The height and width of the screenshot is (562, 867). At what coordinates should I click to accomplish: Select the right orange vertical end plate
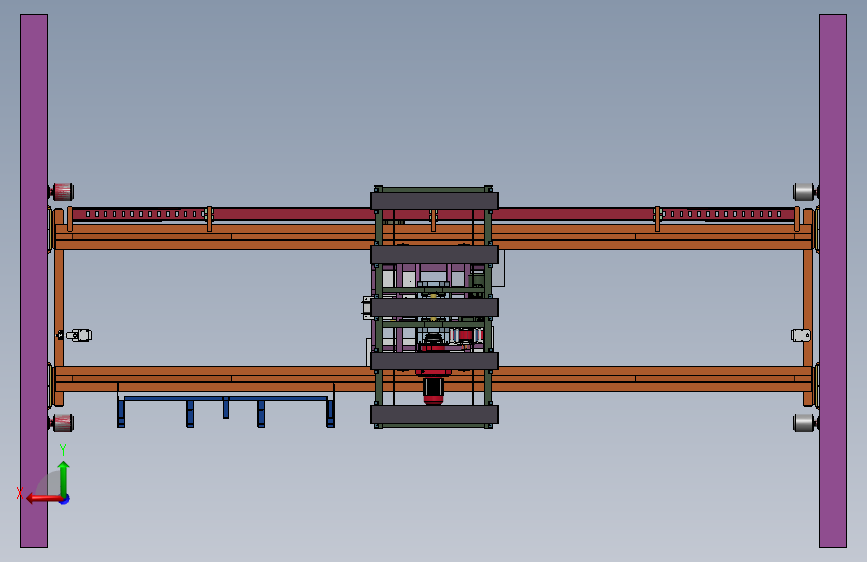point(808,308)
